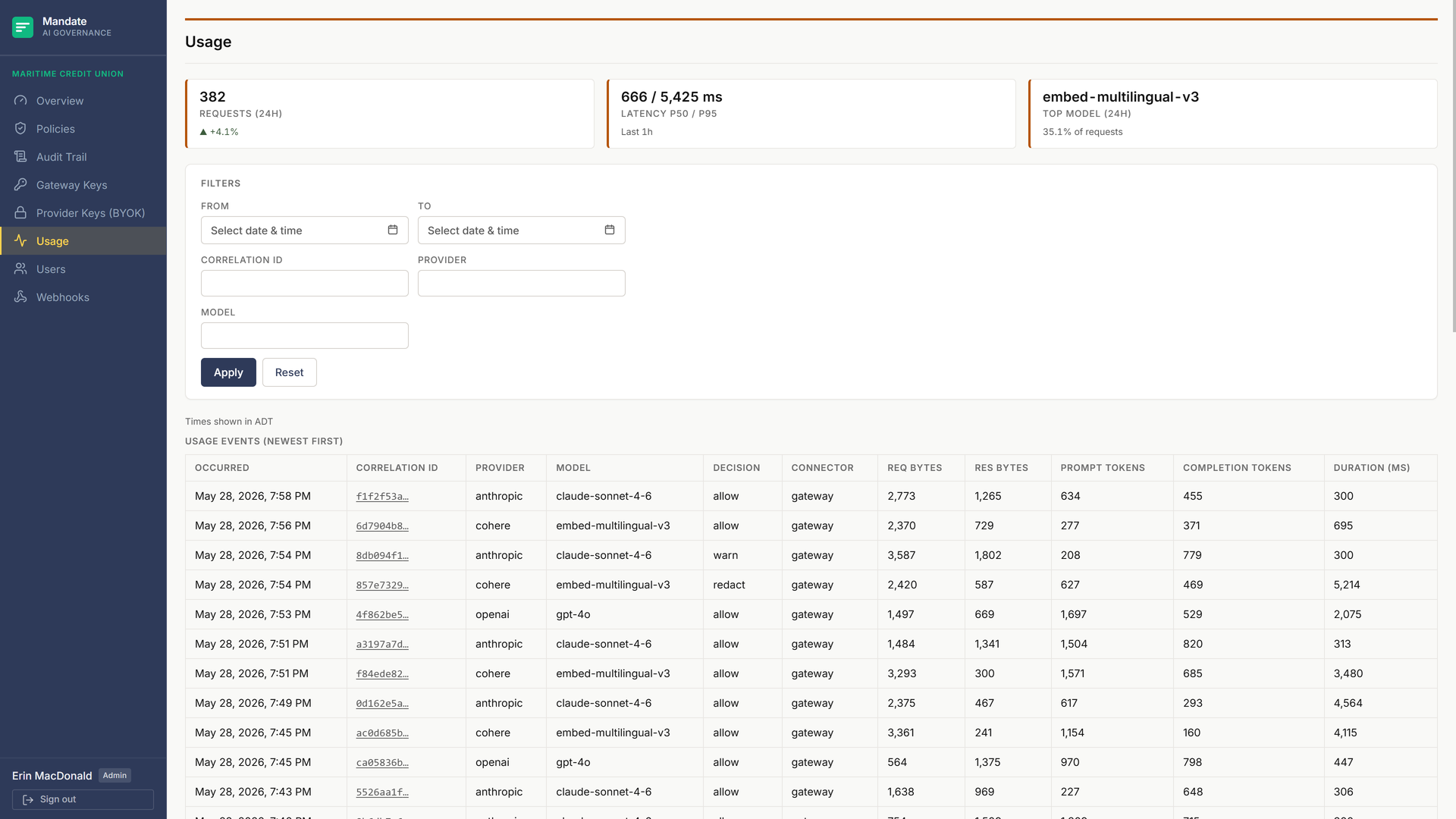Image resolution: width=1456 pixels, height=819 pixels.
Task: Open correlation ID 4f862be5 link
Action: [x=382, y=615]
